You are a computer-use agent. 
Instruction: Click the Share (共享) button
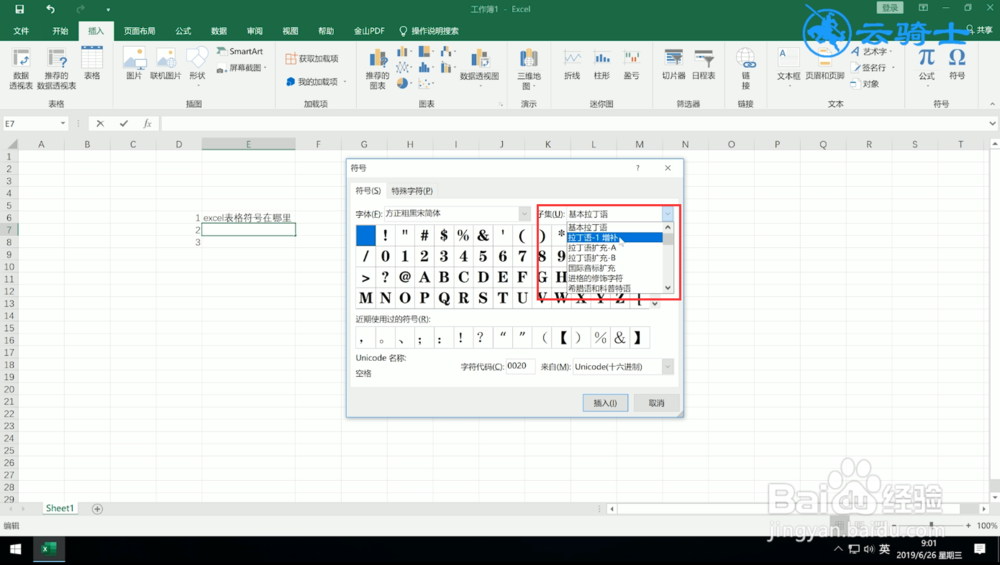point(980,30)
